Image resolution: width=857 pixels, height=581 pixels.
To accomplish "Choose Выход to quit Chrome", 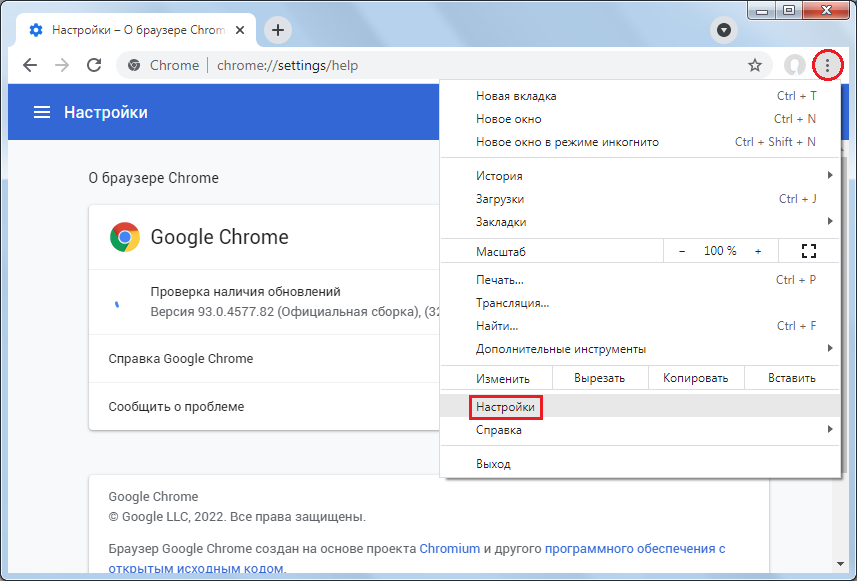I will 640,463.
